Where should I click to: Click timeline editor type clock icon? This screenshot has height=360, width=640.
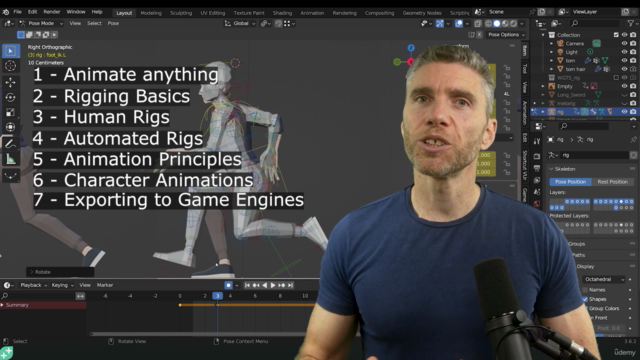[7, 285]
